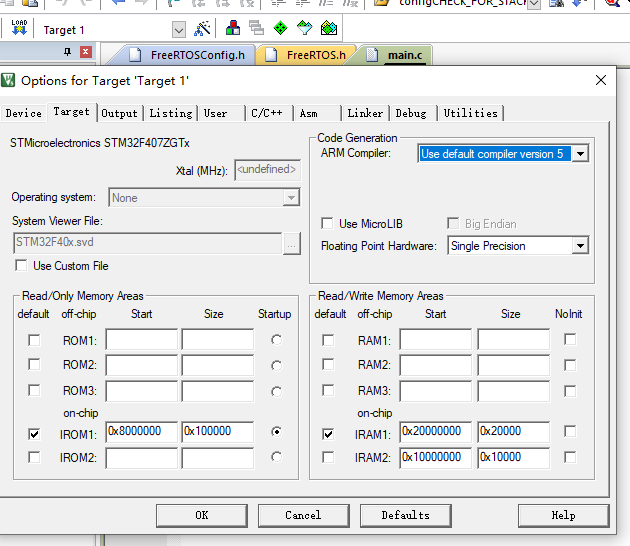
Task: Click the ROM1 Start address field
Action: 141,339
